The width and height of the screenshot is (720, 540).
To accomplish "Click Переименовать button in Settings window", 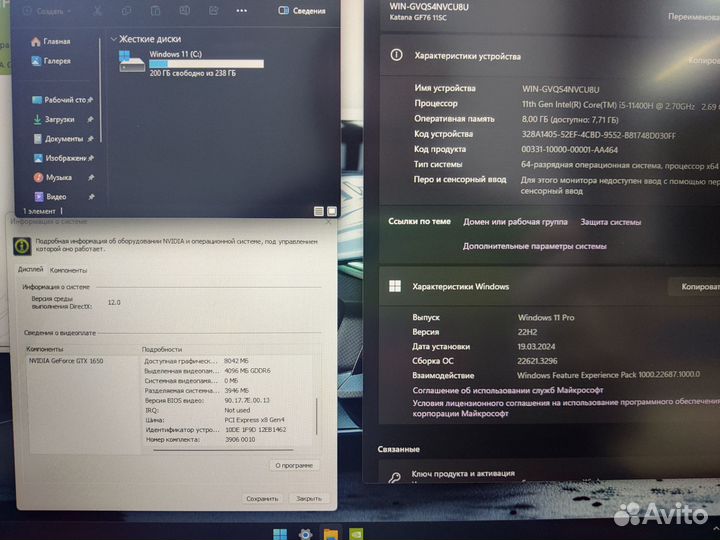I will pyautogui.click(x=693, y=17).
